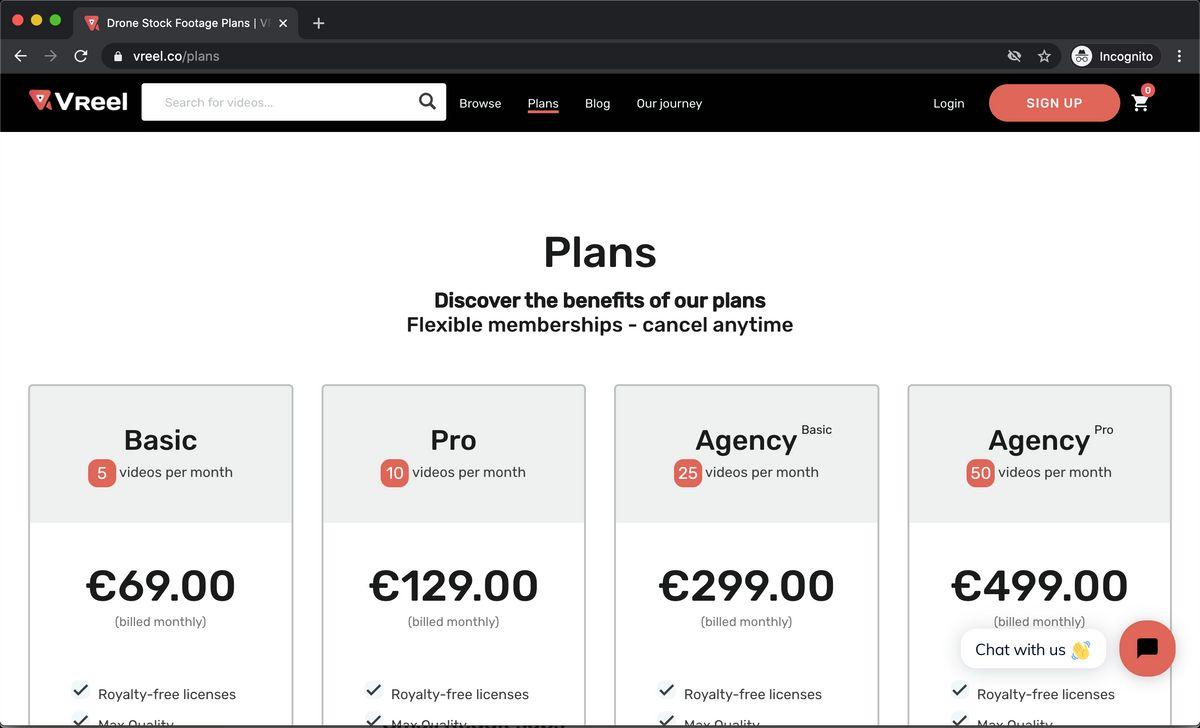Click the search magnifier icon

pyautogui.click(x=427, y=101)
